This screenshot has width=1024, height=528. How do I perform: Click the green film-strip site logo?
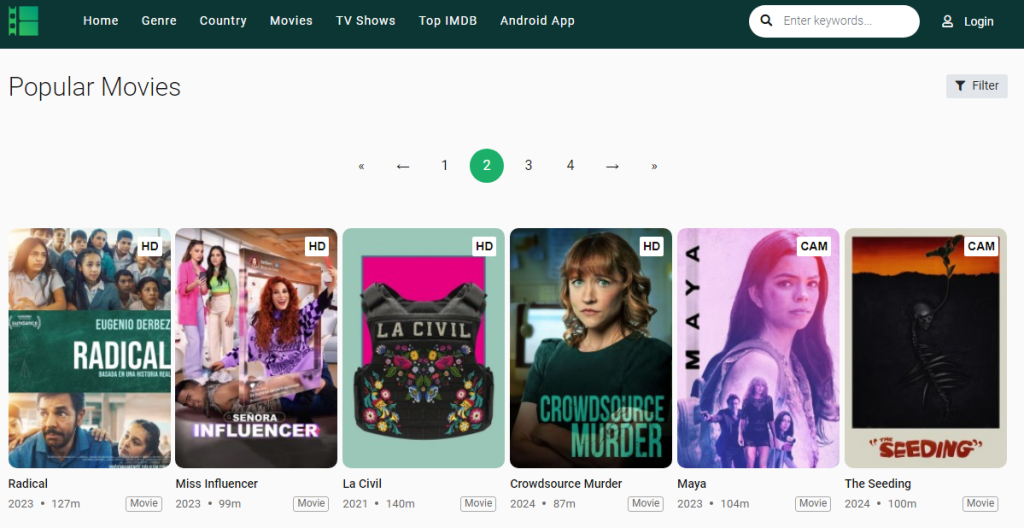coord(24,21)
